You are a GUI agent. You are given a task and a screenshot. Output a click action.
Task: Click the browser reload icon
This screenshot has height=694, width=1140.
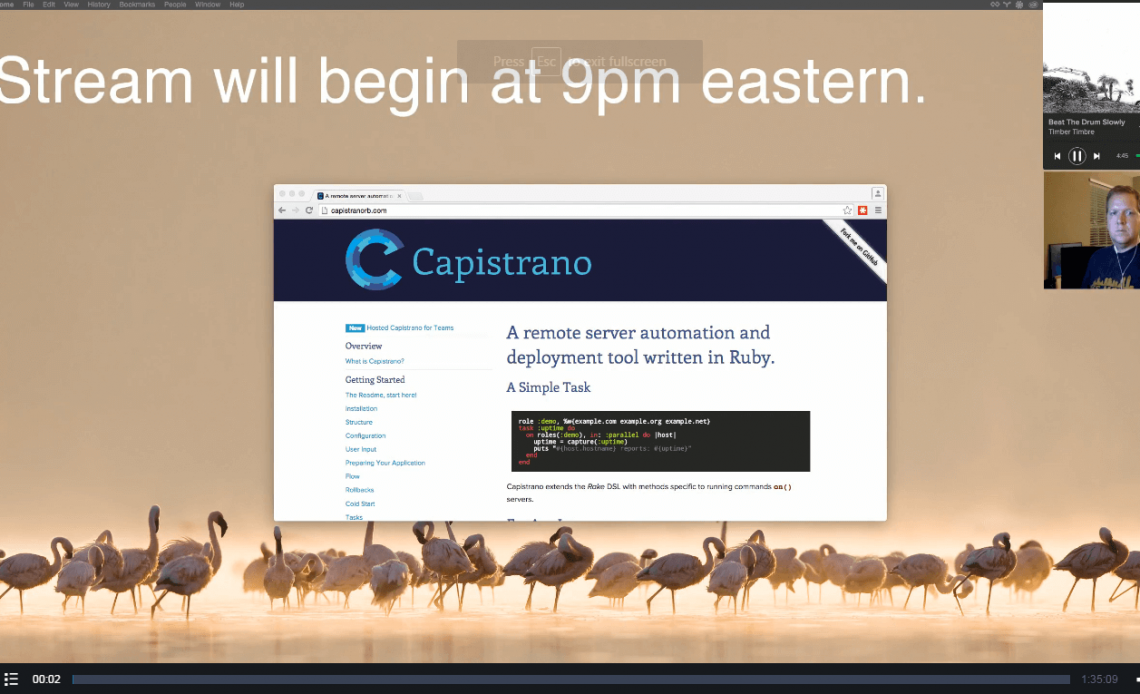[x=309, y=211]
